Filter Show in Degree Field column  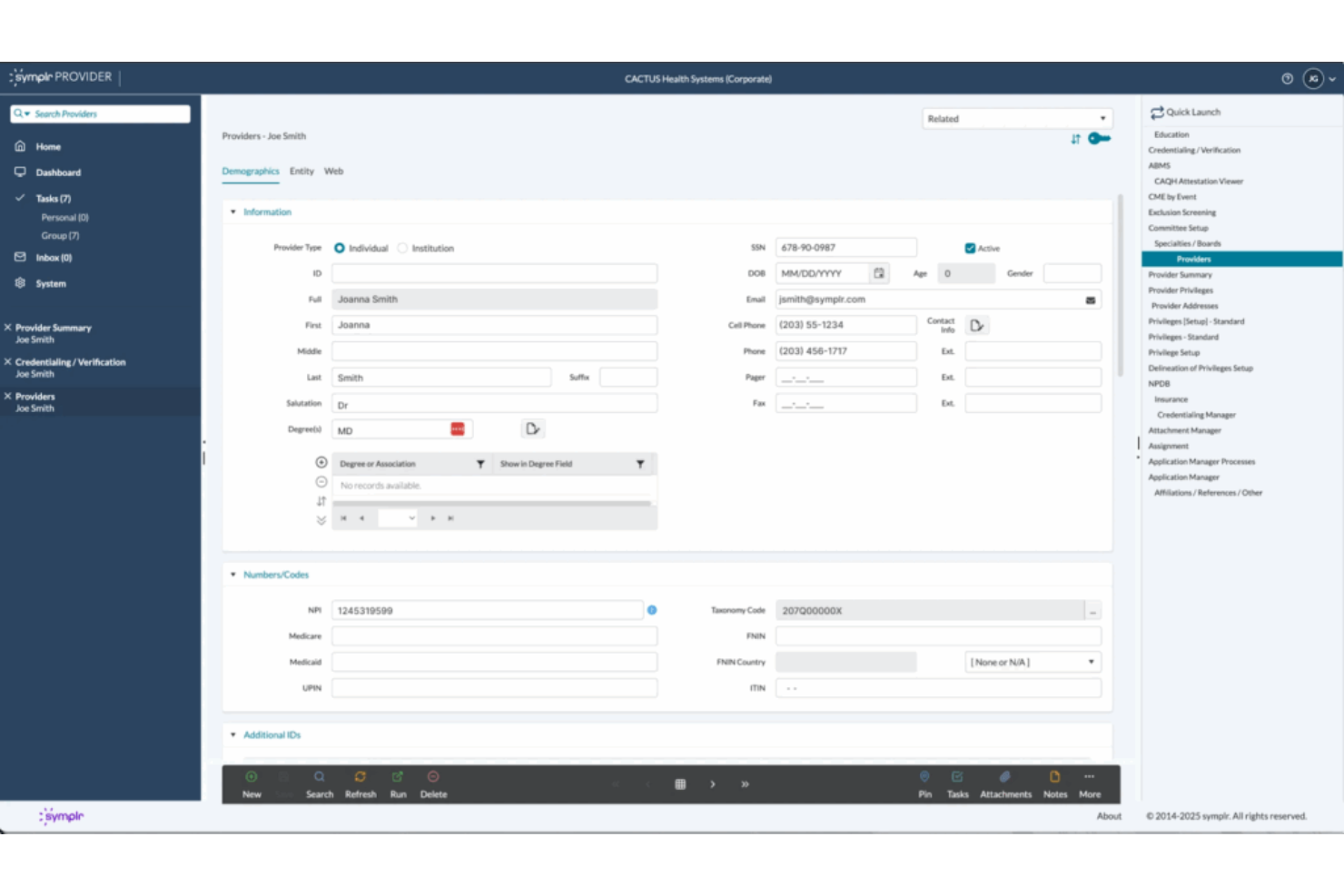coord(640,465)
